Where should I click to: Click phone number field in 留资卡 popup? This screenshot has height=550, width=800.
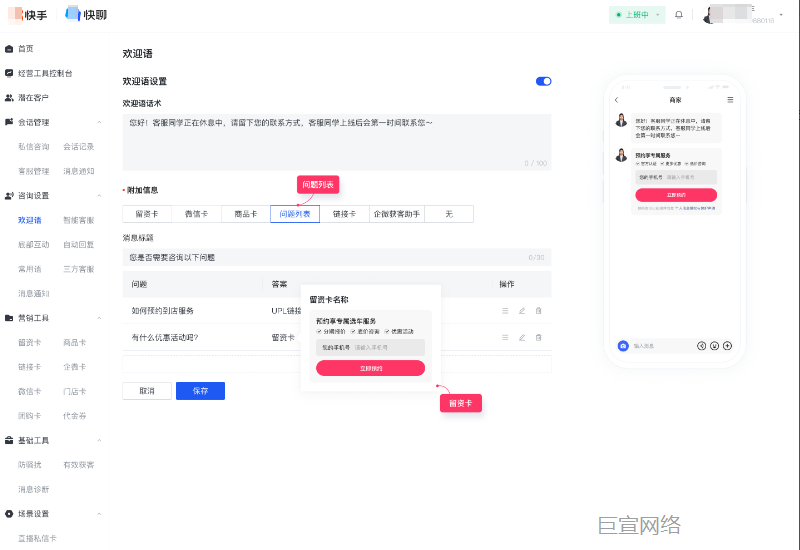tap(370, 347)
